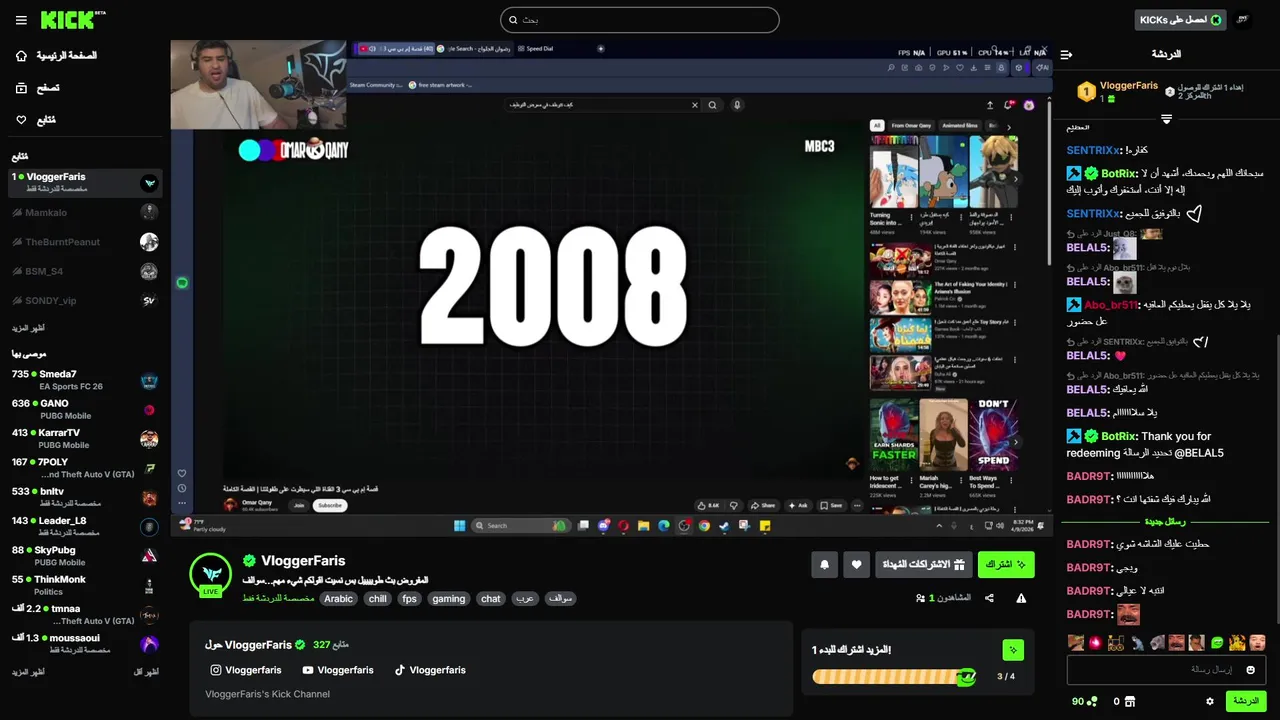Open VloggerFaris TikTok link

[x=430, y=670]
